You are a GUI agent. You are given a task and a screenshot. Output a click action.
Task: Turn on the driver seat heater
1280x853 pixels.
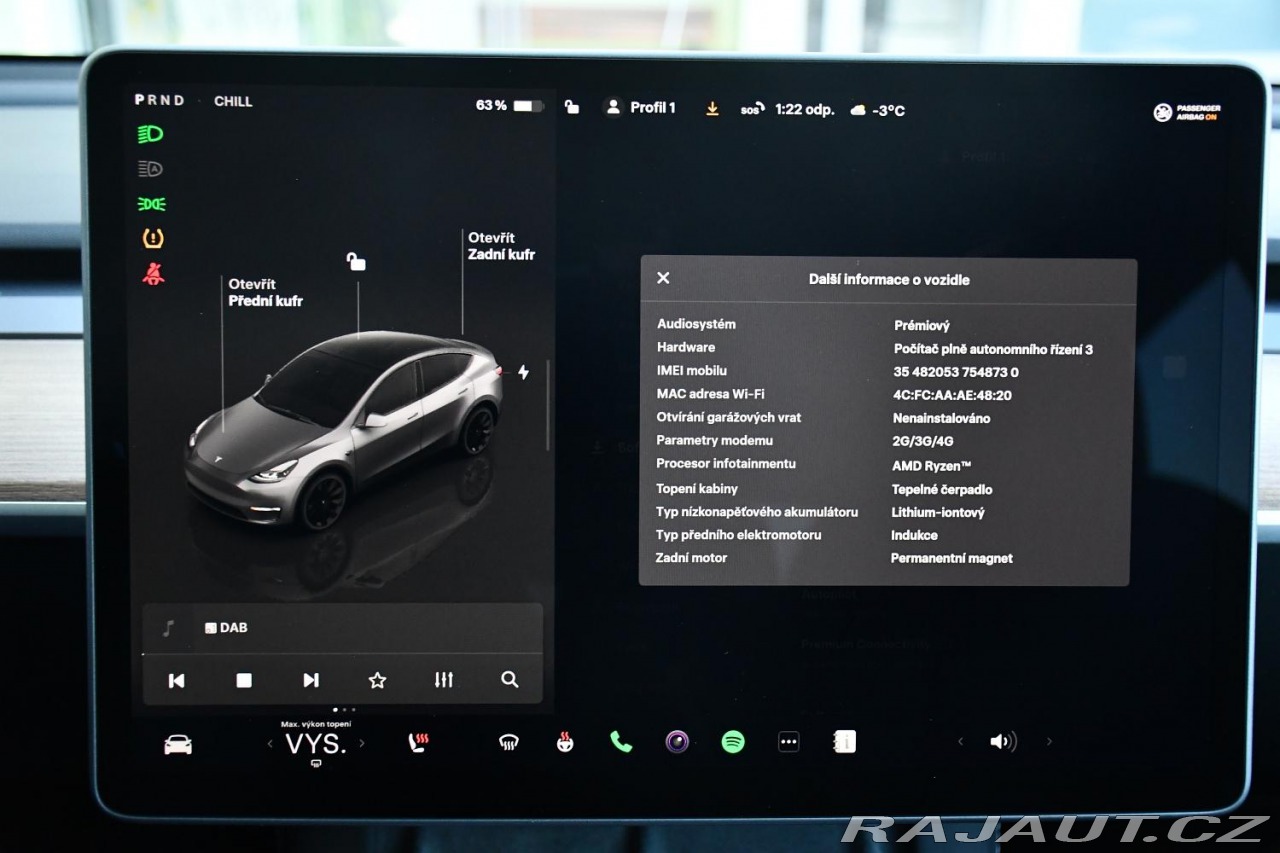pos(419,742)
